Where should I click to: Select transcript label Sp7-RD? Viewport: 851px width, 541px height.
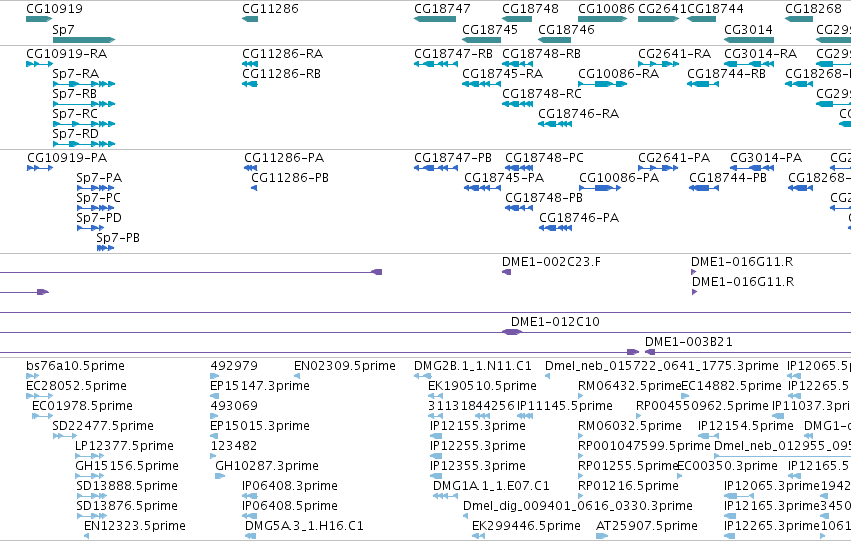point(75,134)
